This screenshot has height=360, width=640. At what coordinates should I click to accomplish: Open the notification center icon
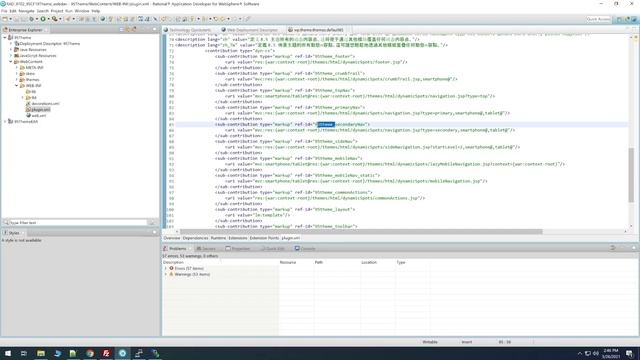coord(630,353)
